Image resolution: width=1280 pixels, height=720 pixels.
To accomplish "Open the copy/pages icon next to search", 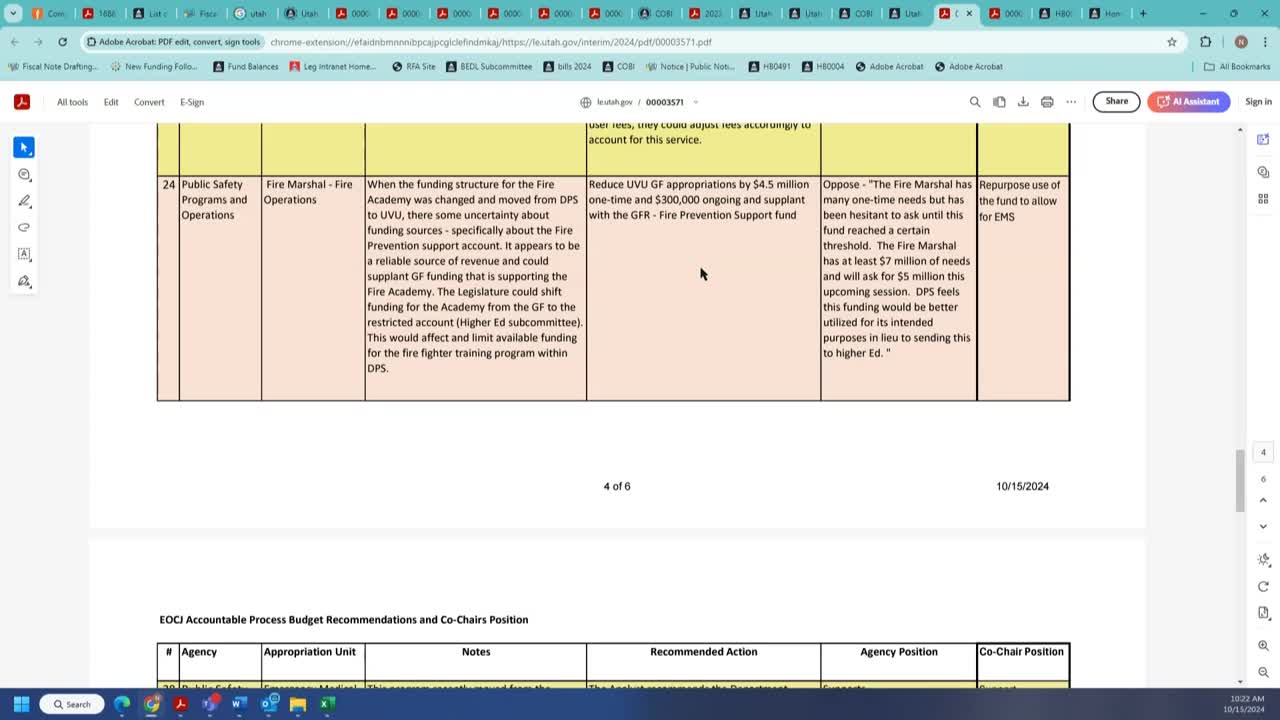I will point(999,102).
